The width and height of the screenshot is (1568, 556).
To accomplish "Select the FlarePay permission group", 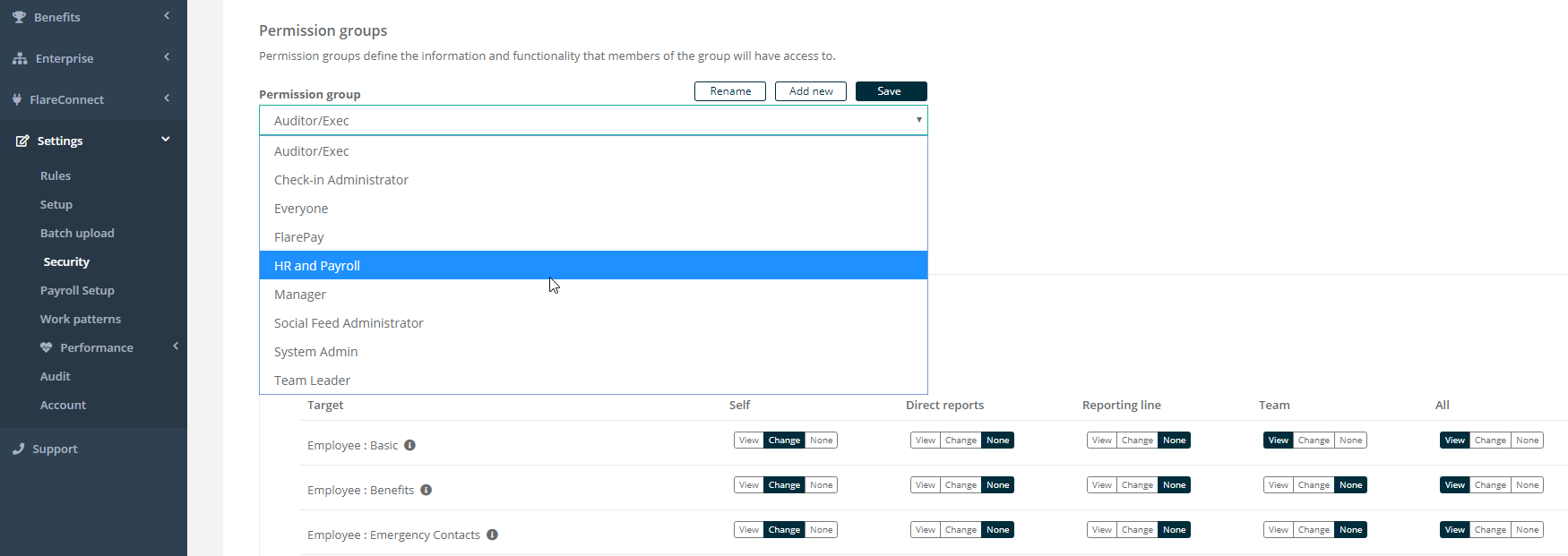I will tap(593, 237).
